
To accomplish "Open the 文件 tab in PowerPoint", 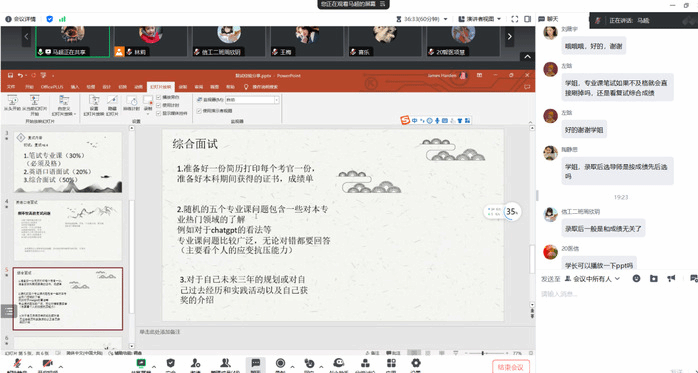I will click(12, 87).
